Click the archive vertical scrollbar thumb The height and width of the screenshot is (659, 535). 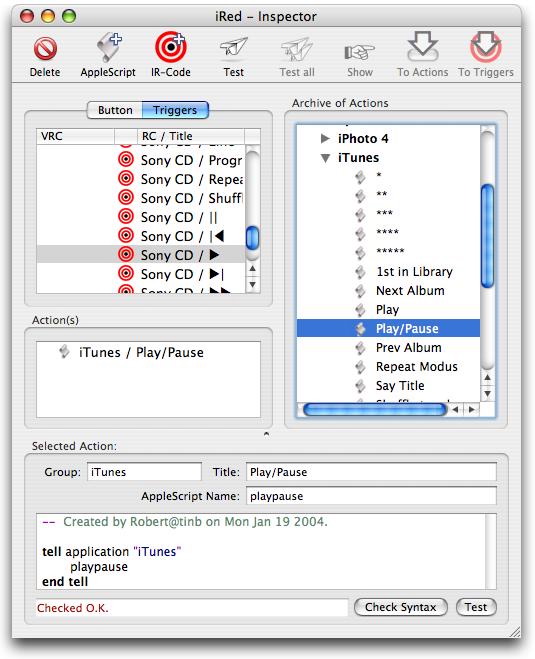[x=487, y=236]
